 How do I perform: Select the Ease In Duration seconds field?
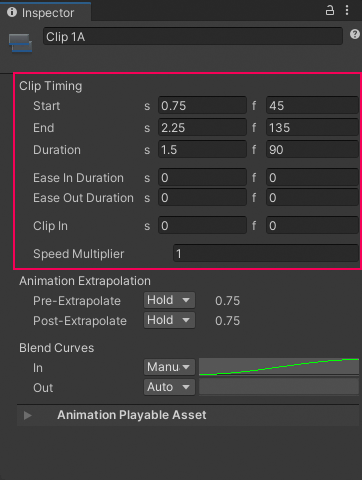(202, 178)
